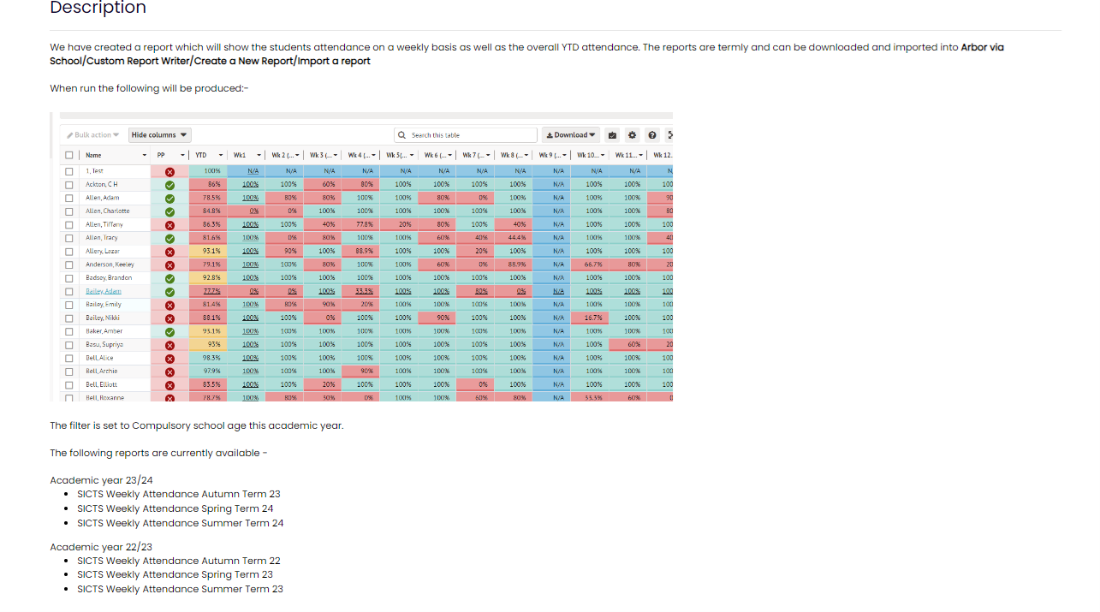
Task: Open the Bulk action menu
Action: pos(93,135)
